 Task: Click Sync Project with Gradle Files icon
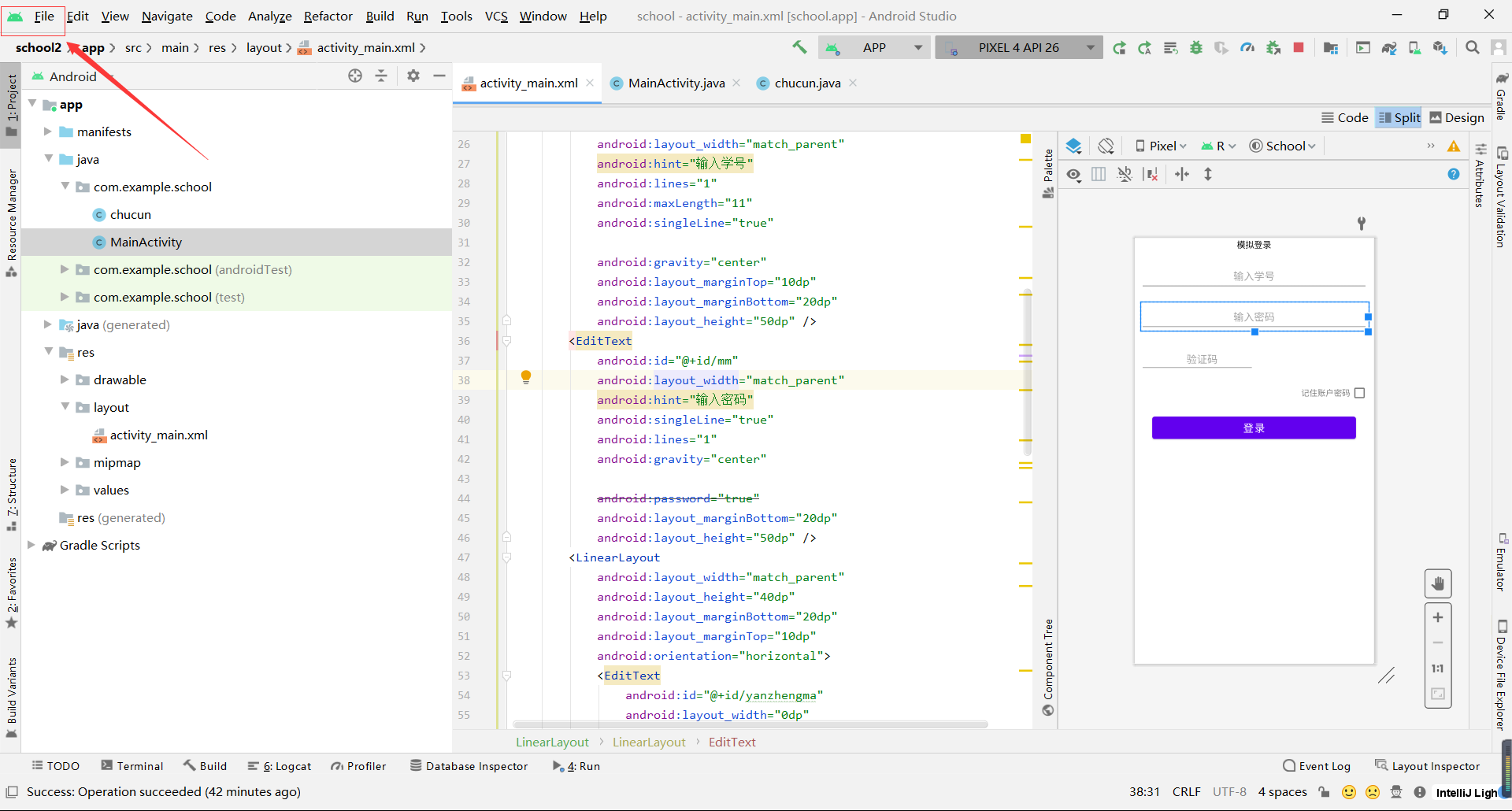1389,48
